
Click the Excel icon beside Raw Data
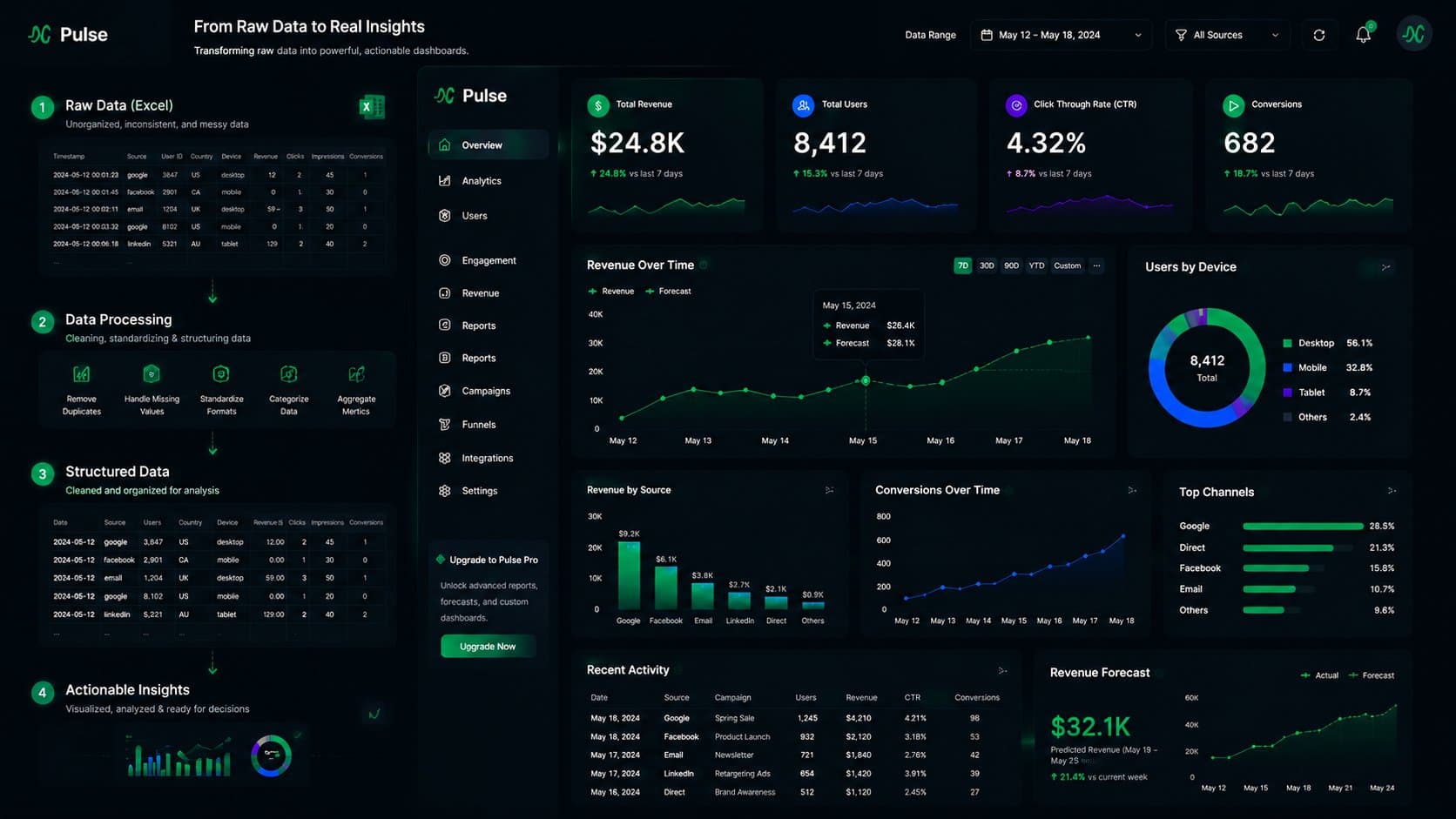click(372, 106)
